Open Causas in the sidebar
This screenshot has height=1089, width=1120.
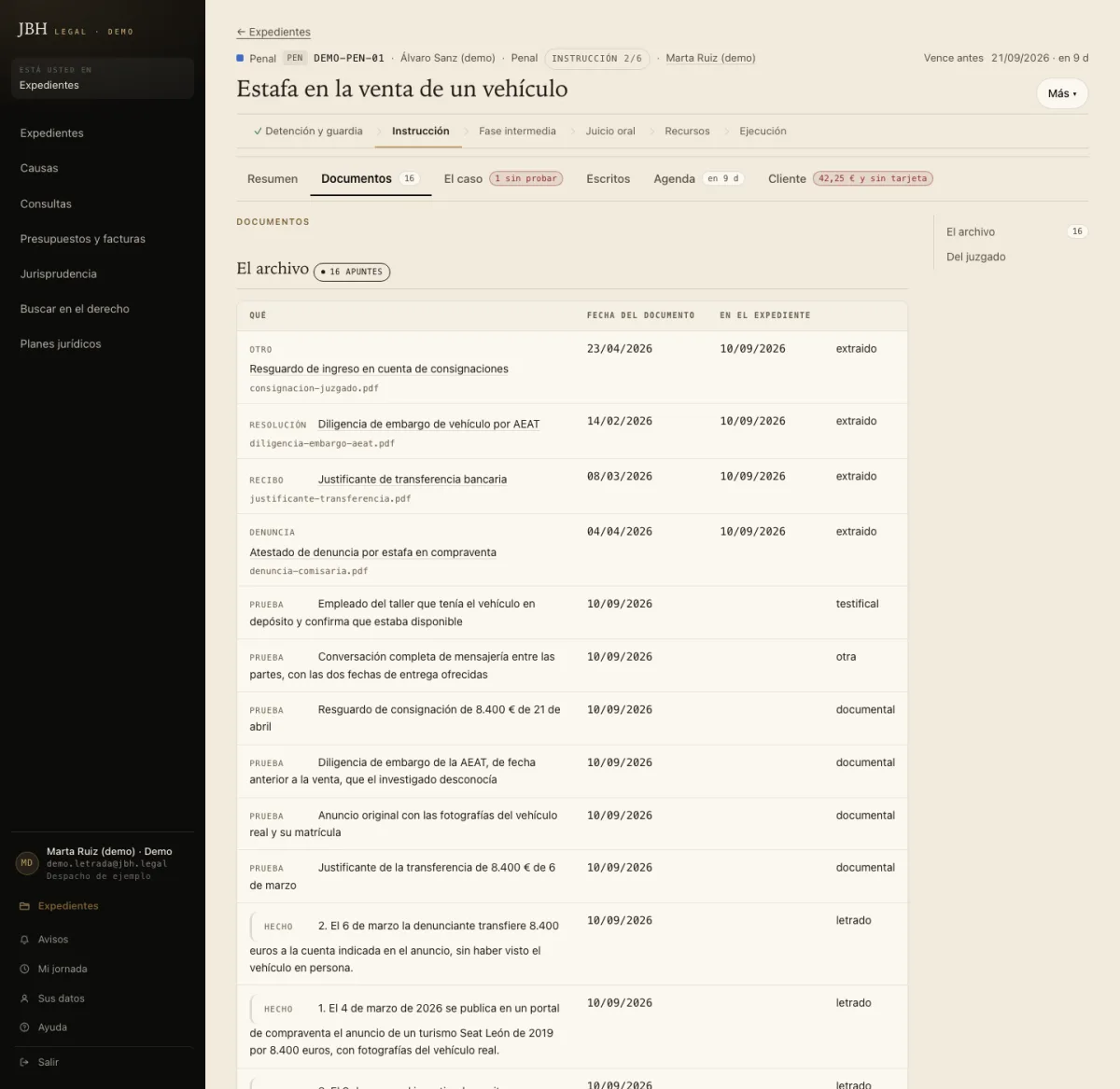[39, 169]
